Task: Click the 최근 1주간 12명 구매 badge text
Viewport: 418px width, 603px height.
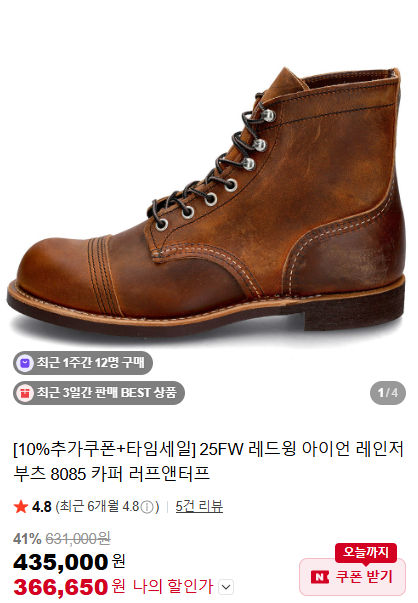Action: (x=90, y=363)
